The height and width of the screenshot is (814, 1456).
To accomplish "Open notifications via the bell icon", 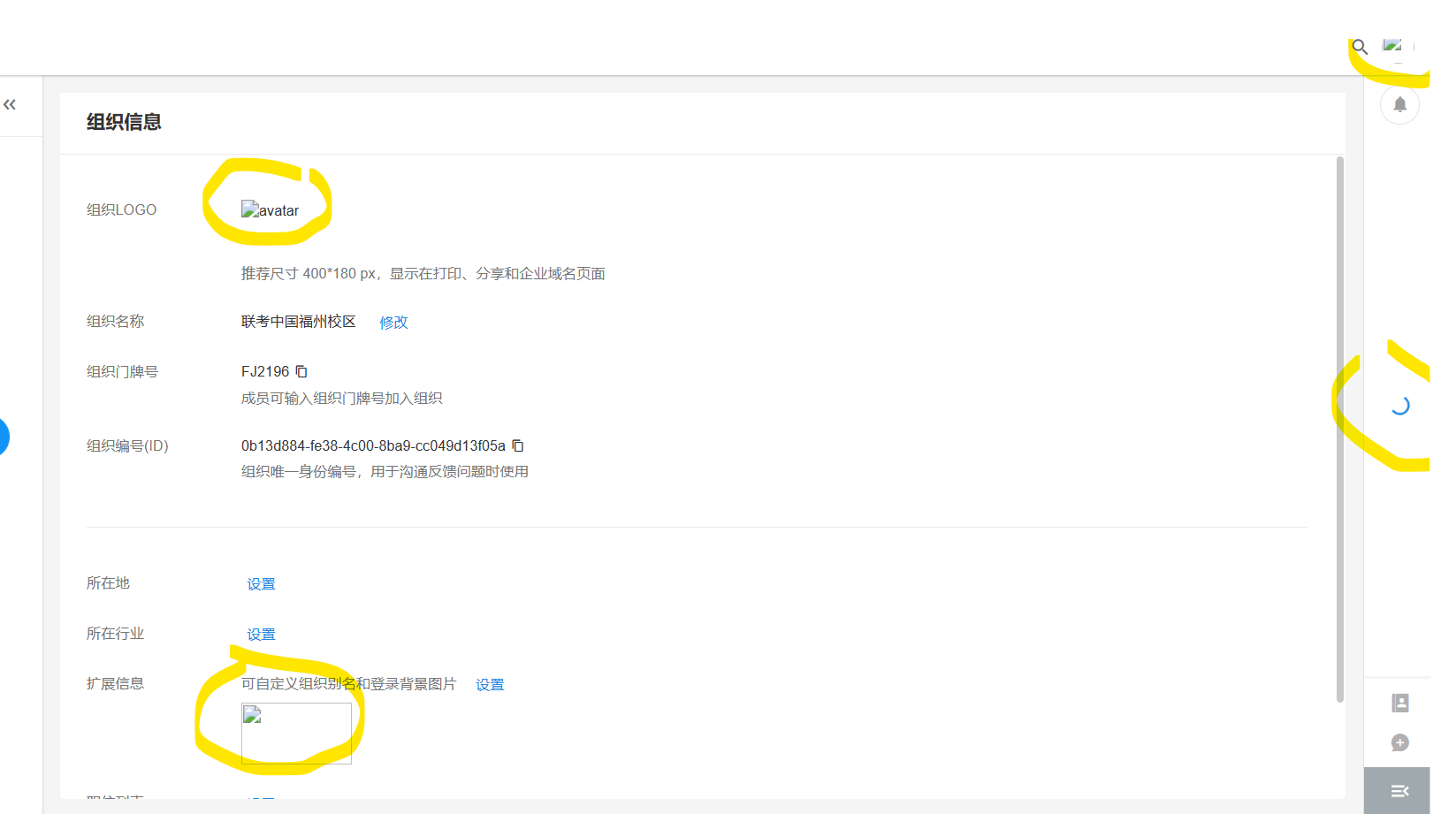I will coord(1399,104).
